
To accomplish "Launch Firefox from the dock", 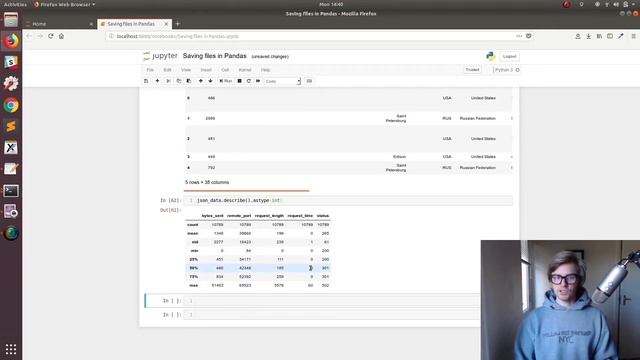I will coord(11,41).
